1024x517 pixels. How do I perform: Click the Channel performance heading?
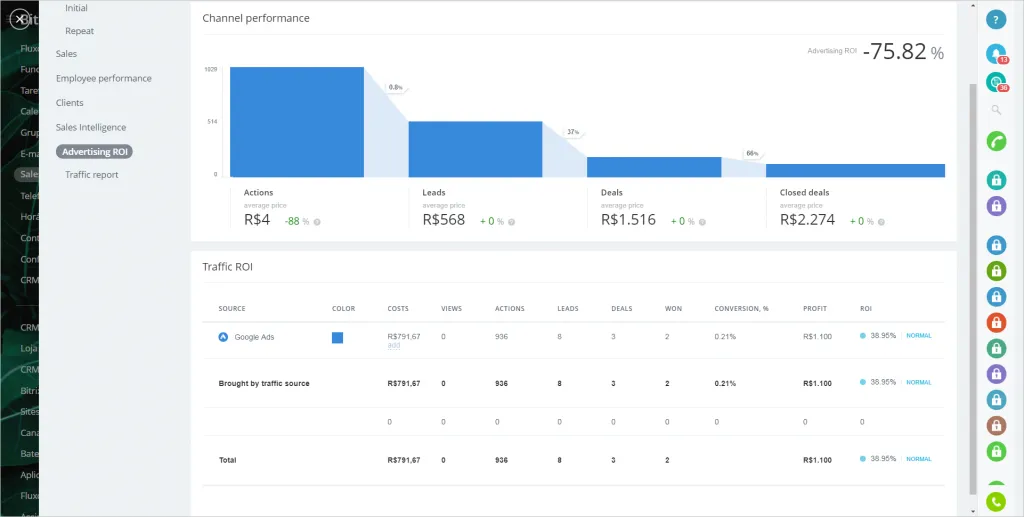(x=256, y=18)
